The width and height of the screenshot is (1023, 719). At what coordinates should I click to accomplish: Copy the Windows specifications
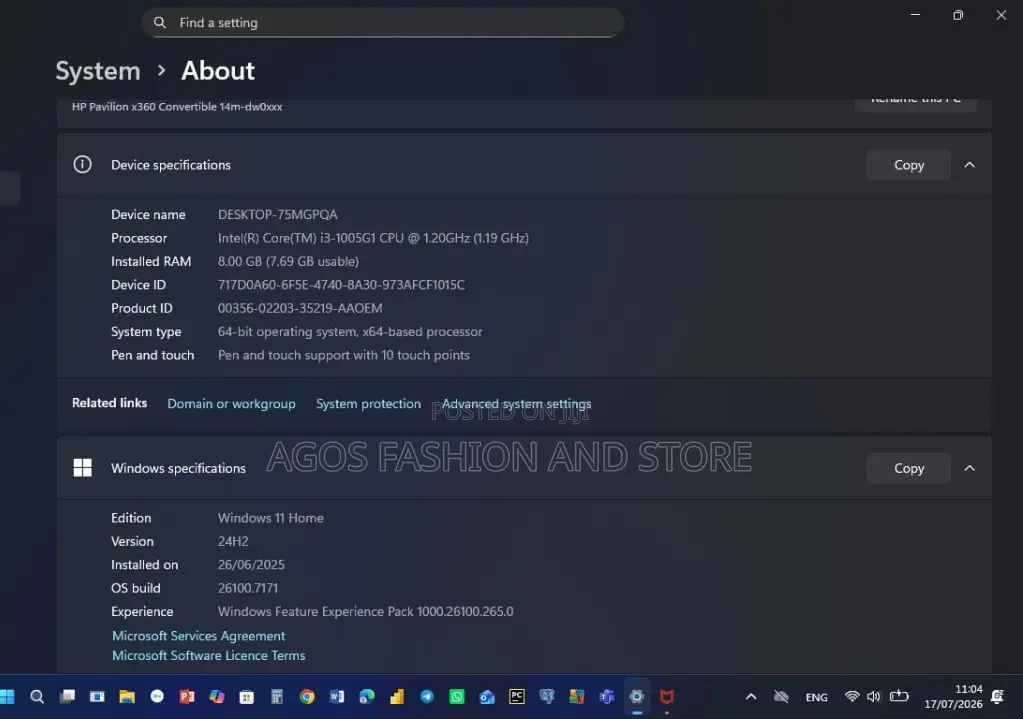point(908,468)
